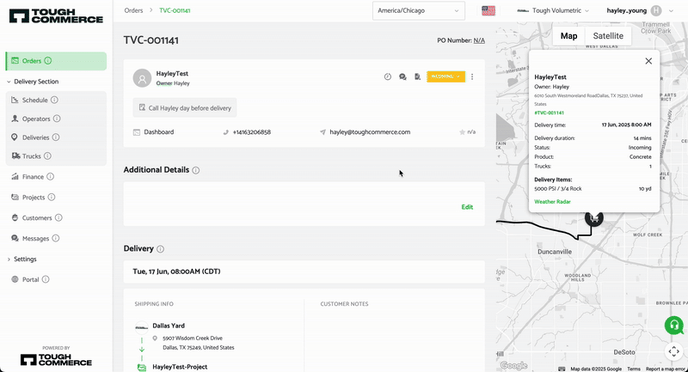Open the Weather Radar link
The height and width of the screenshot is (372, 688).
(x=552, y=202)
